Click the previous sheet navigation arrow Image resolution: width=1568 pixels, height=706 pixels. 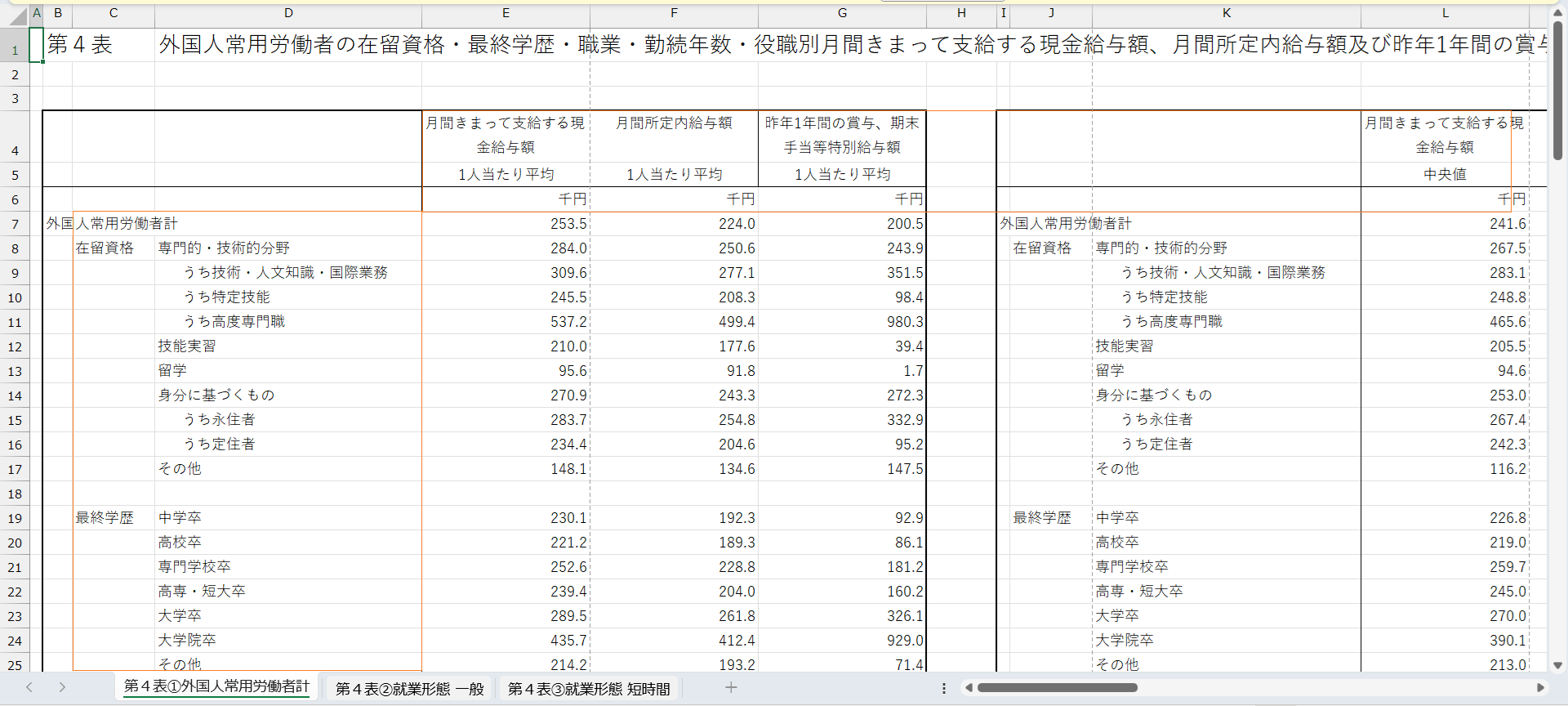pos(29,687)
